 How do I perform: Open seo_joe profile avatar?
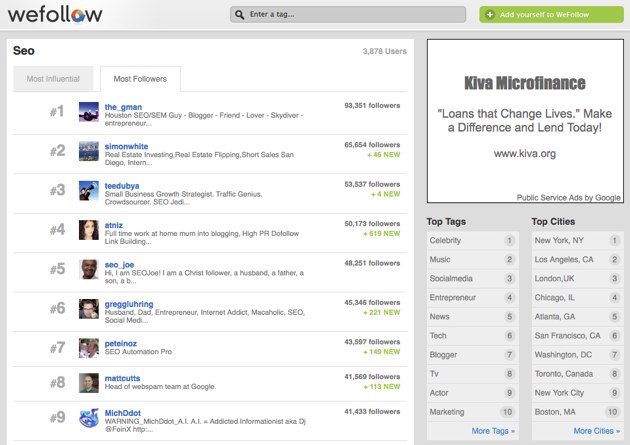(89, 269)
